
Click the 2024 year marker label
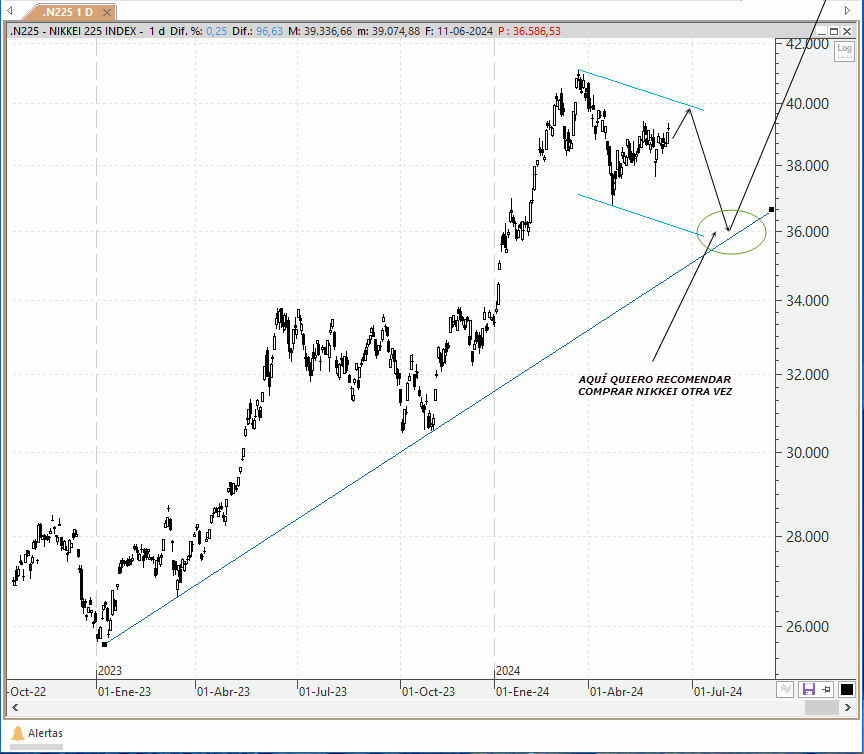[x=508, y=671]
